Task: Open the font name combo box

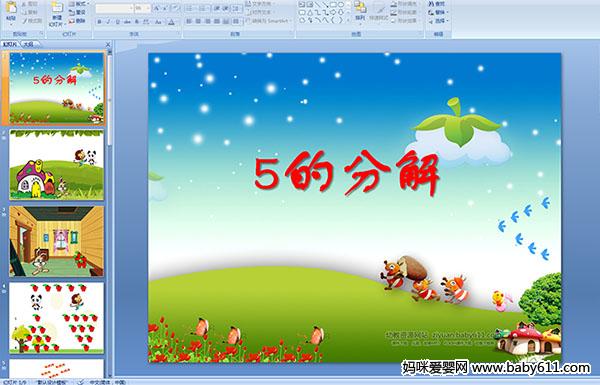Action: click(x=114, y=8)
